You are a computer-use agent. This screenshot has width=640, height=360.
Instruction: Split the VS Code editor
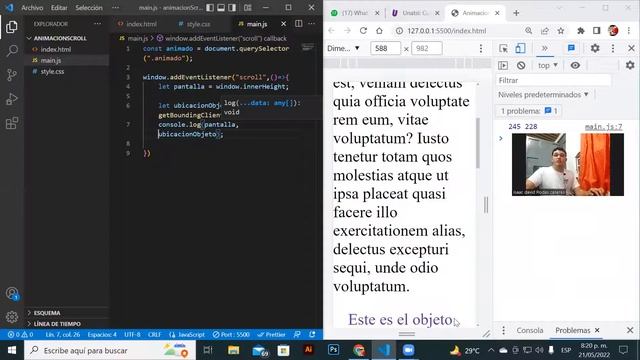pos(299,24)
